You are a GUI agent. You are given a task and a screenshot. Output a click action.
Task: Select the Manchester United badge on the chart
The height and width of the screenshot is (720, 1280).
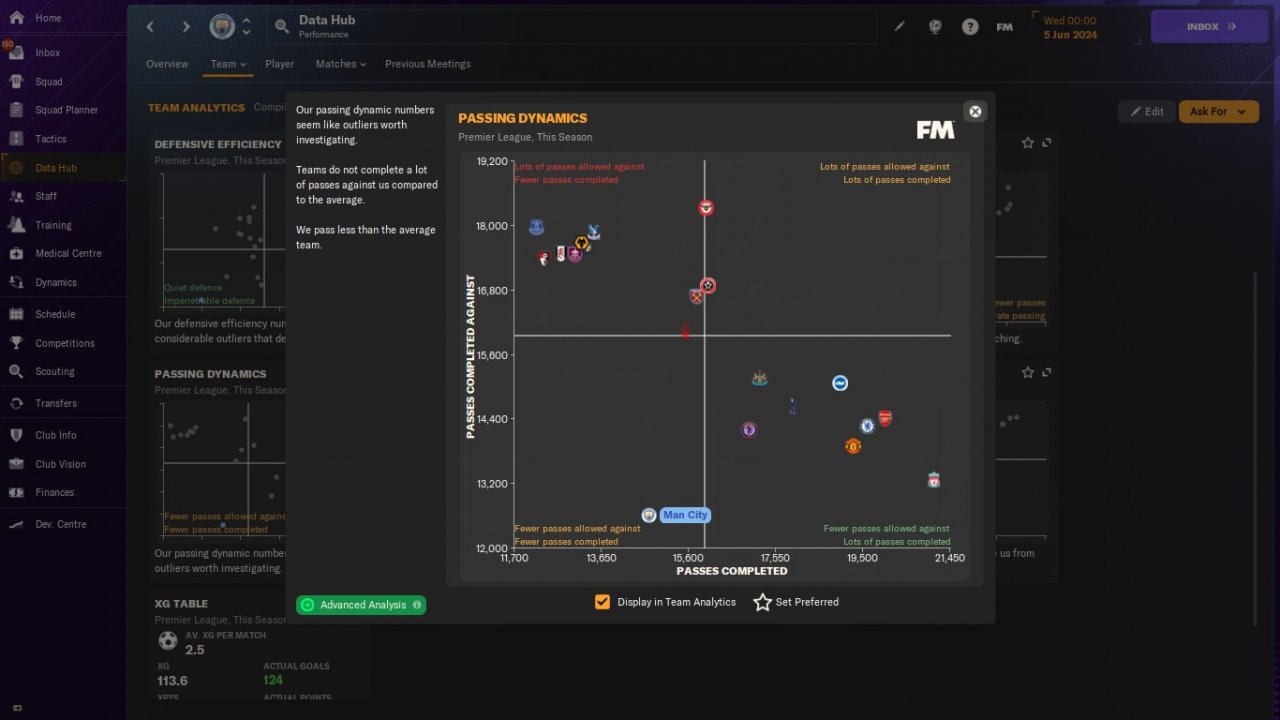(x=853, y=446)
